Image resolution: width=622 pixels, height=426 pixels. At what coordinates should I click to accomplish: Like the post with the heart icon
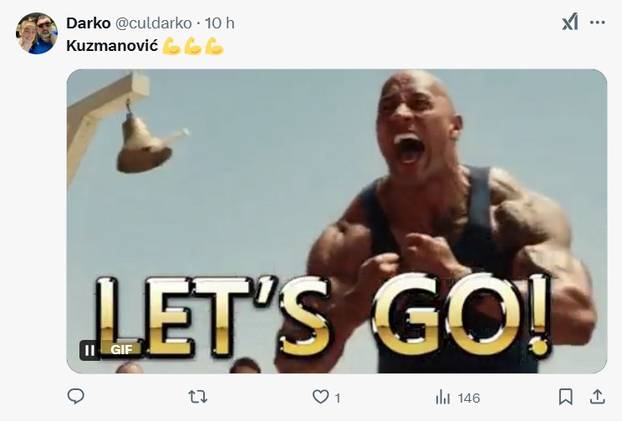coord(321,397)
